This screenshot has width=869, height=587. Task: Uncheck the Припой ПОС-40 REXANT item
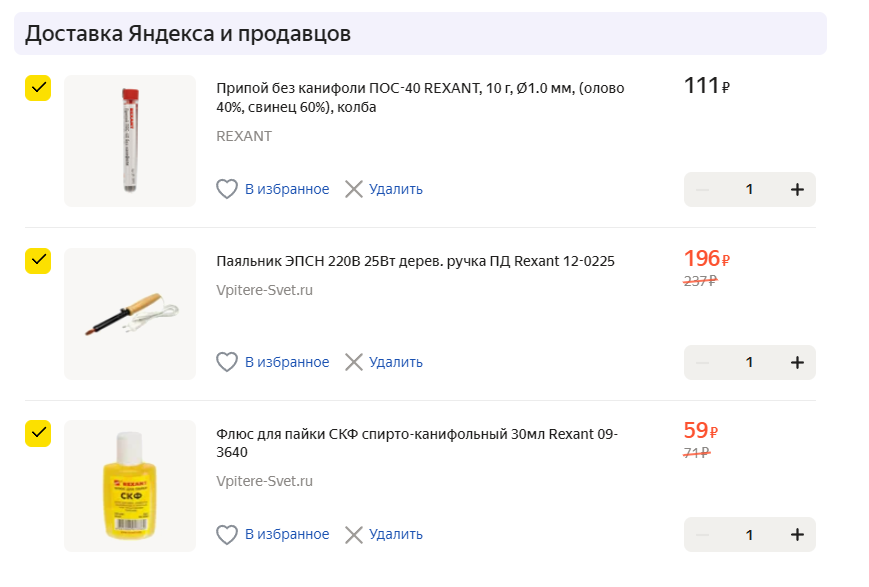38,88
